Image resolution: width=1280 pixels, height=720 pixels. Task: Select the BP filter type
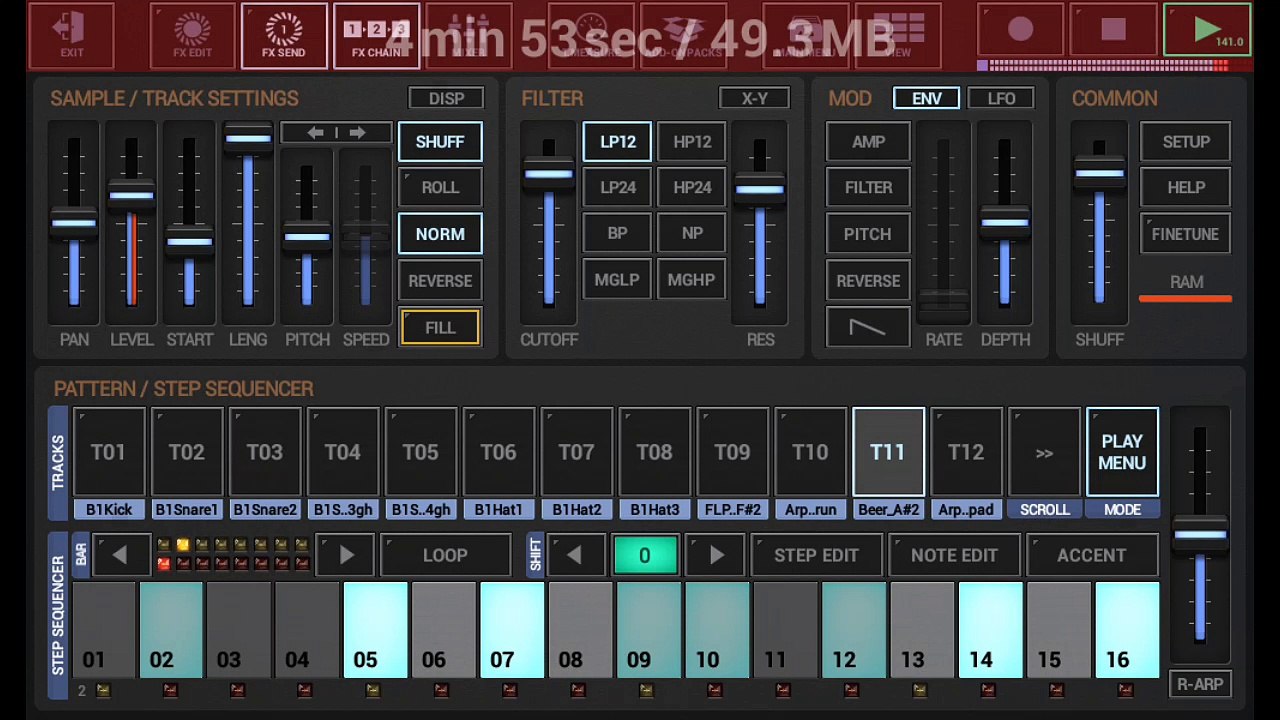(x=617, y=234)
